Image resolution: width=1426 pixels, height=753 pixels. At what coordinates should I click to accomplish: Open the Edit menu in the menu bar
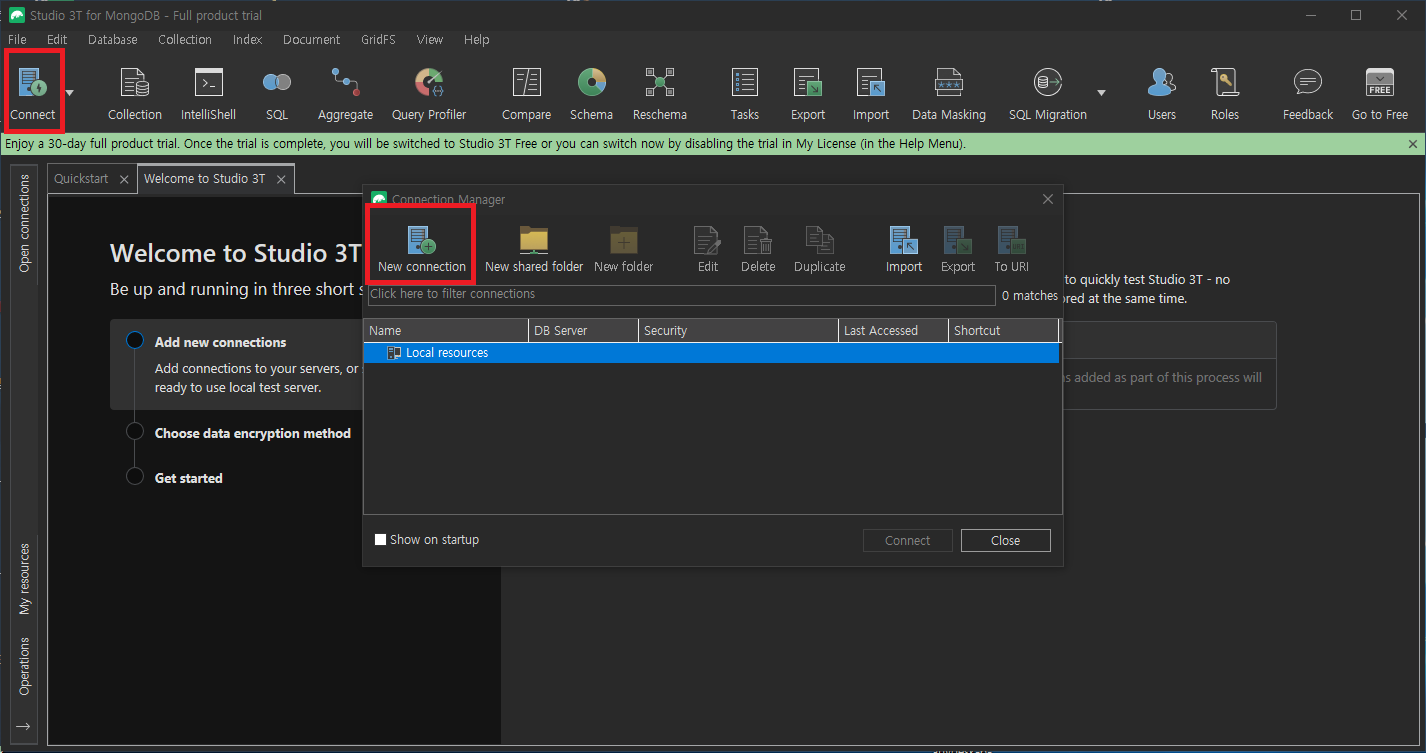57,40
